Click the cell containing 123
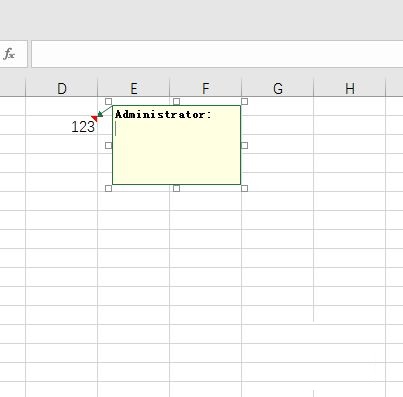The height and width of the screenshot is (397, 403). click(62, 125)
